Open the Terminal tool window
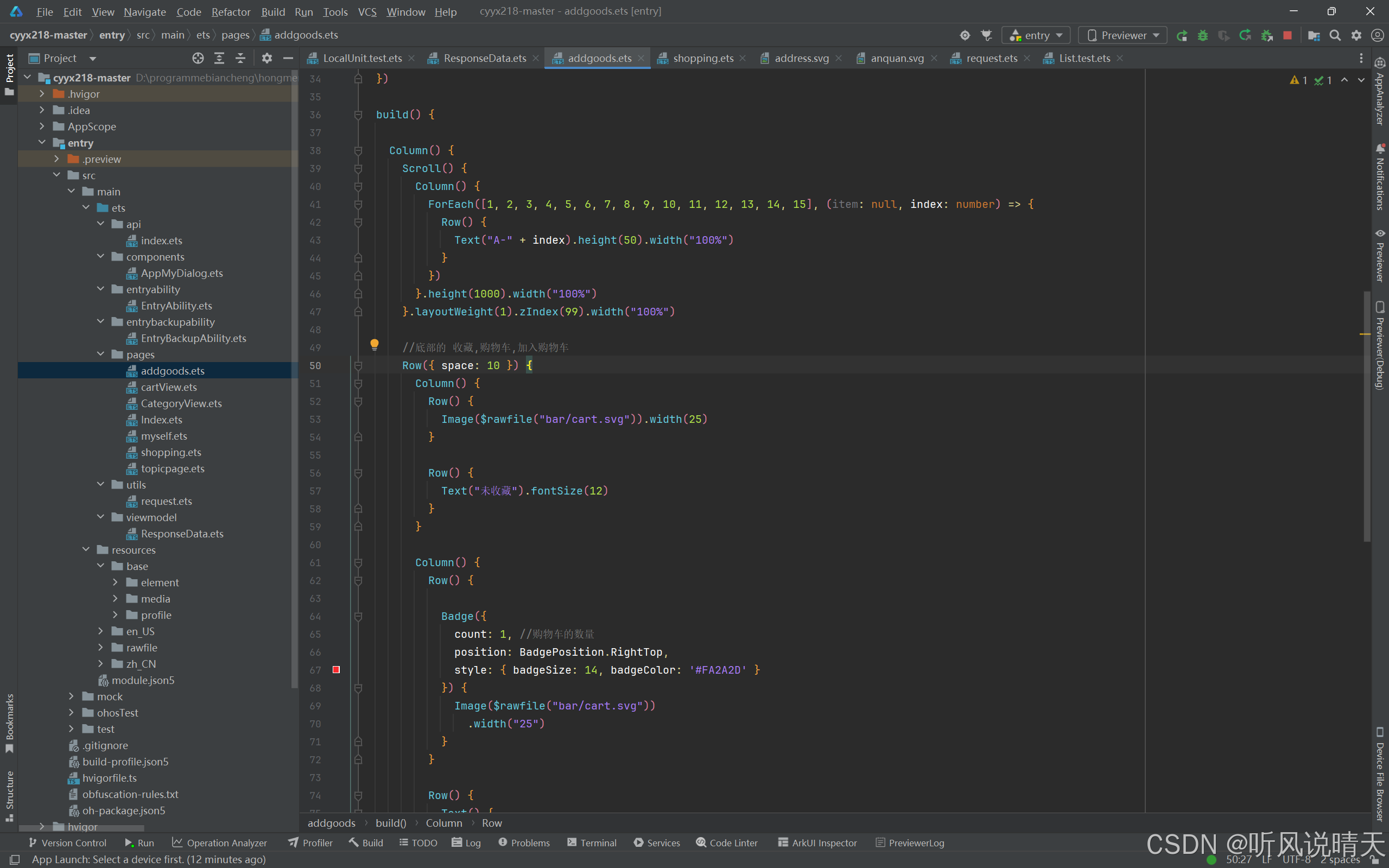 coord(592,842)
